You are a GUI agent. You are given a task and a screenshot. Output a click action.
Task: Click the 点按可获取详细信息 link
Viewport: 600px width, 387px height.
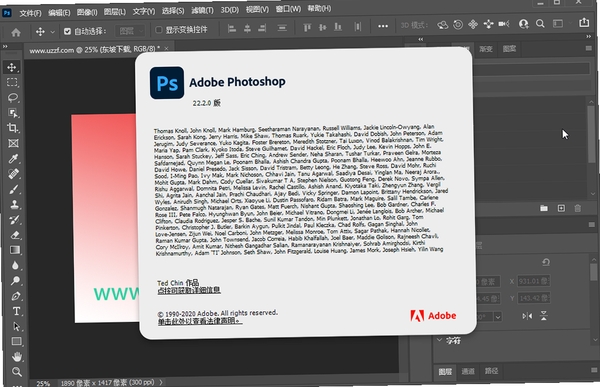(x=189, y=290)
